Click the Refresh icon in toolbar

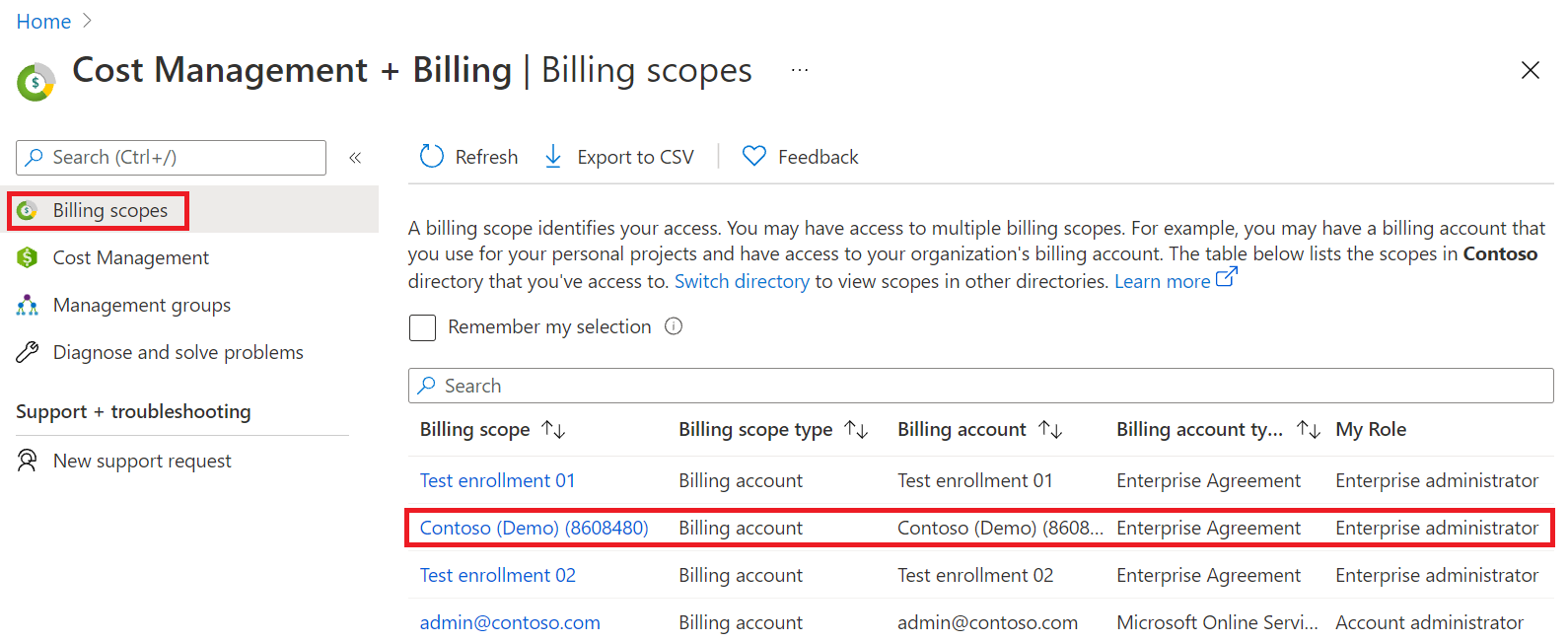[x=432, y=156]
